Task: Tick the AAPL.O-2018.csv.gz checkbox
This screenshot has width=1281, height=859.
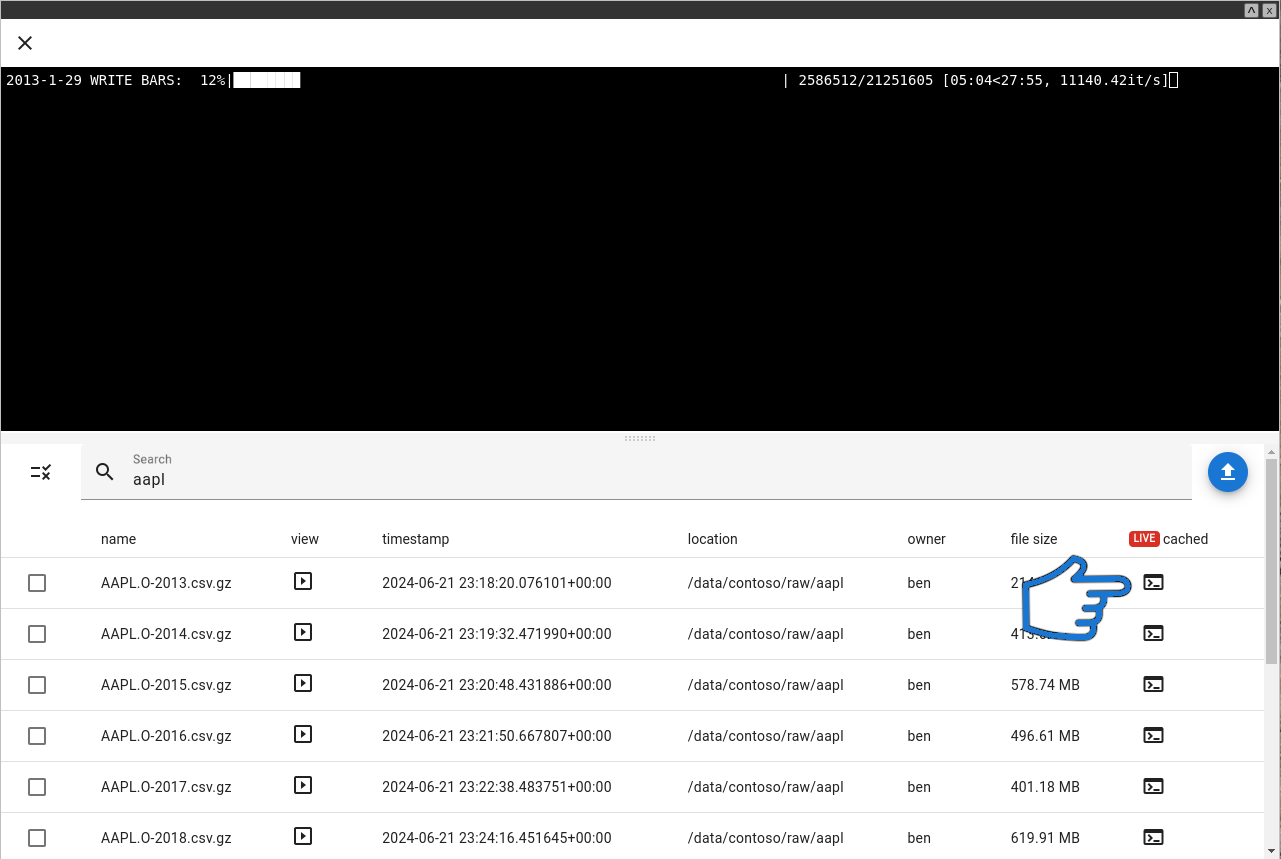Action: pos(37,838)
